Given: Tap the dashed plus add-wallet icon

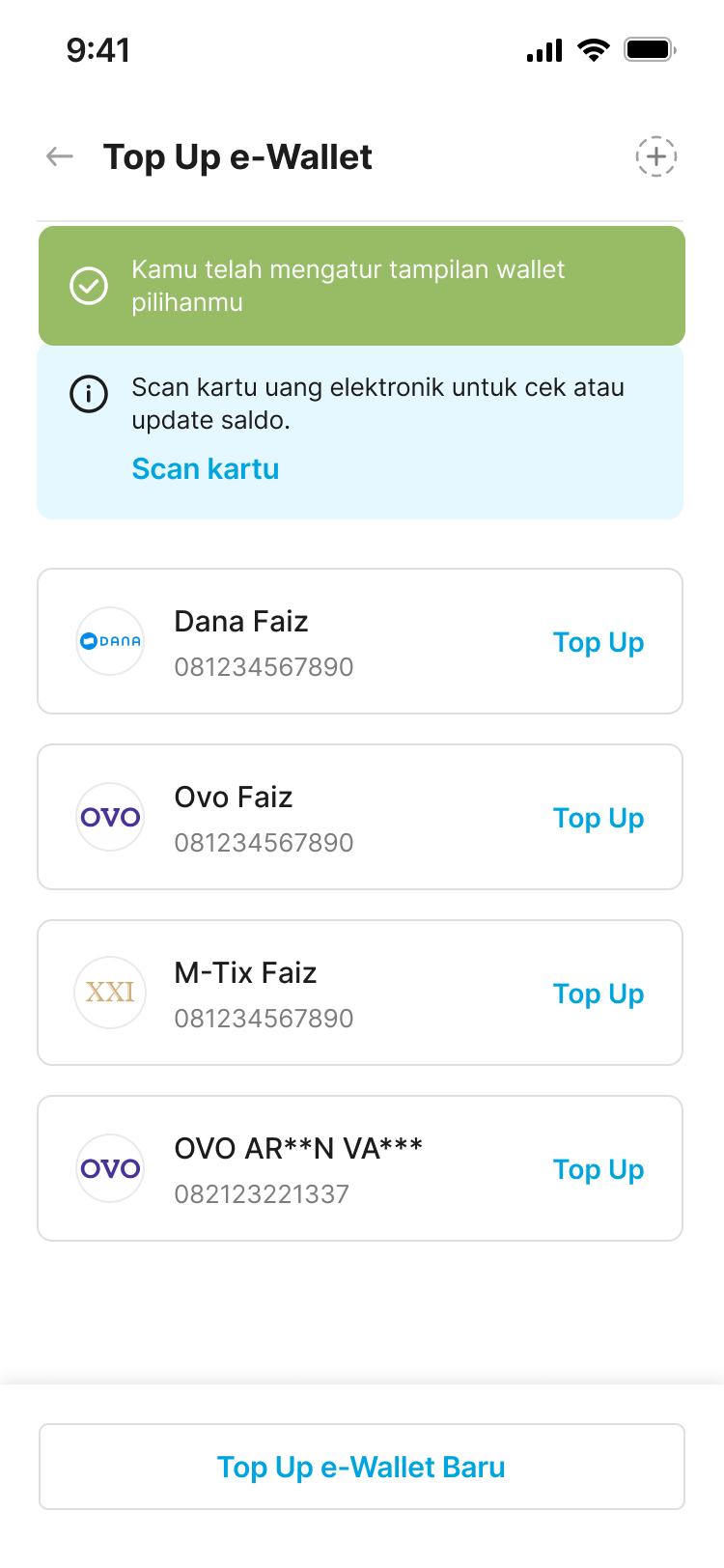Looking at the screenshot, I should tap(655, 156).
